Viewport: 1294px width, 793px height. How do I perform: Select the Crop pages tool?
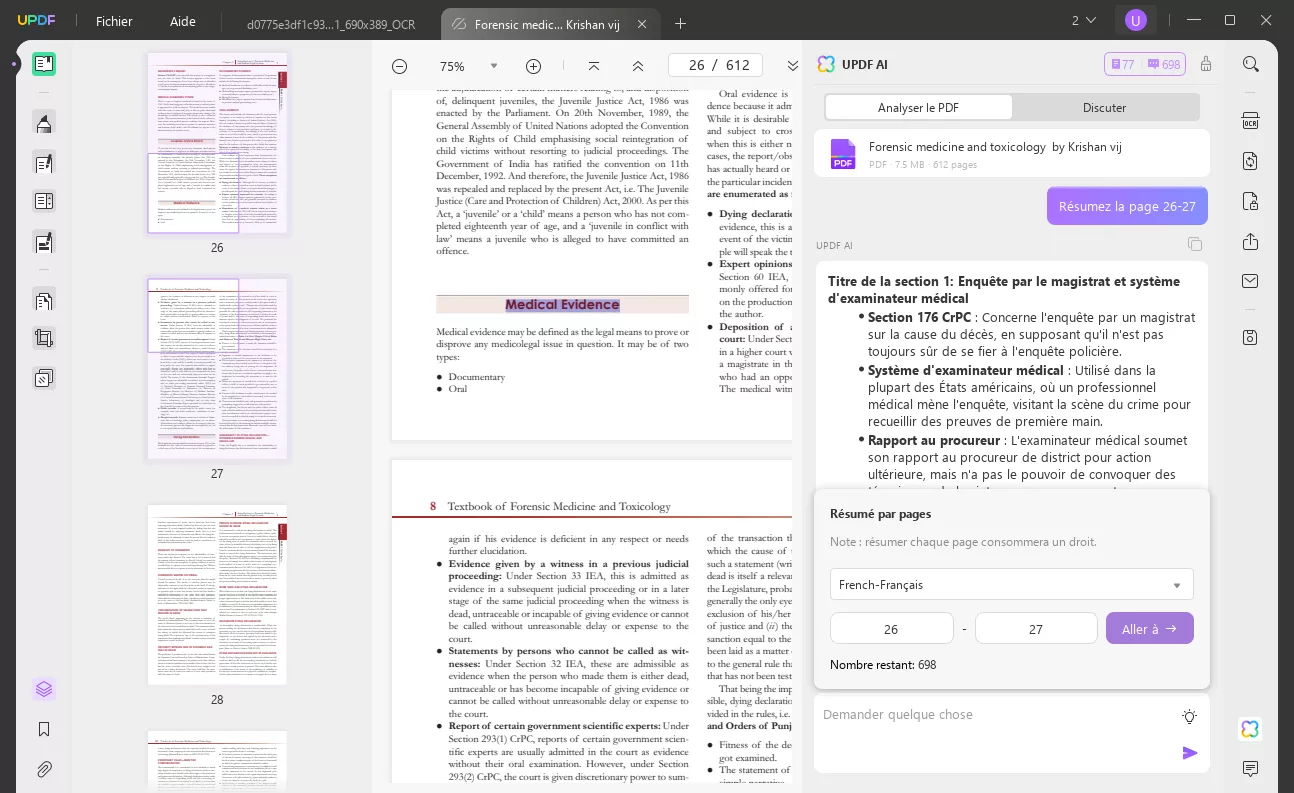(43, 338)
